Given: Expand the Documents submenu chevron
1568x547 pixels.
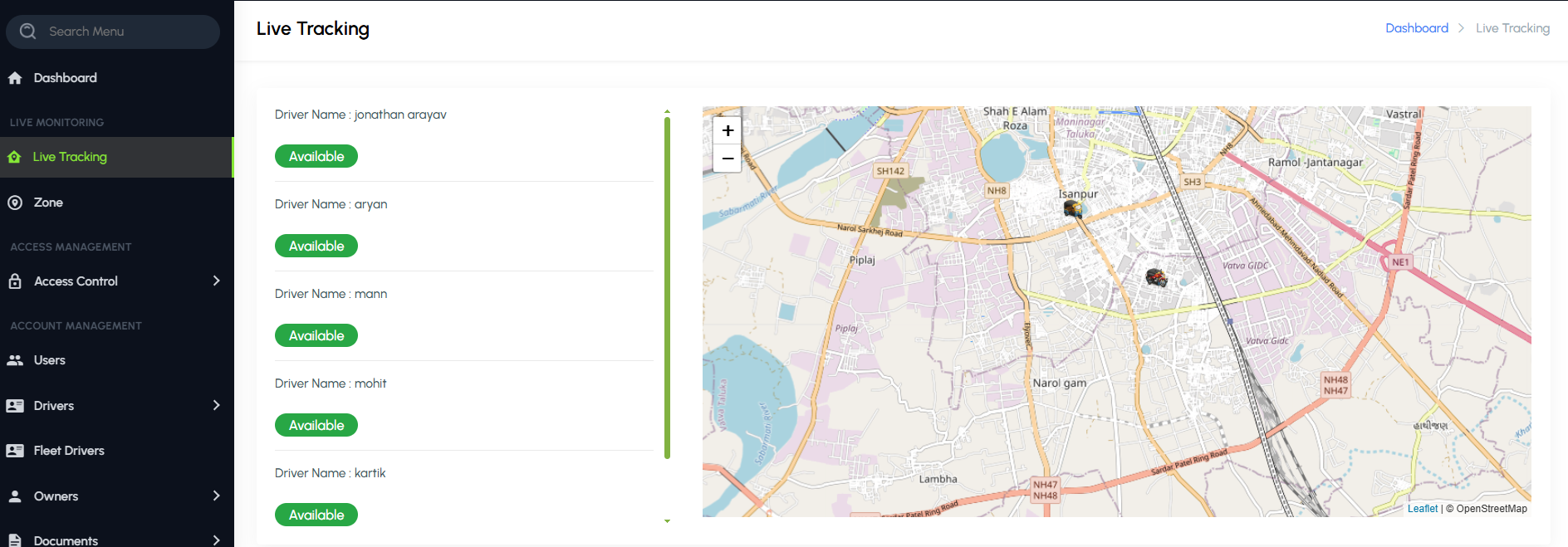Looking at the screenshot, I should coord(216,540).
